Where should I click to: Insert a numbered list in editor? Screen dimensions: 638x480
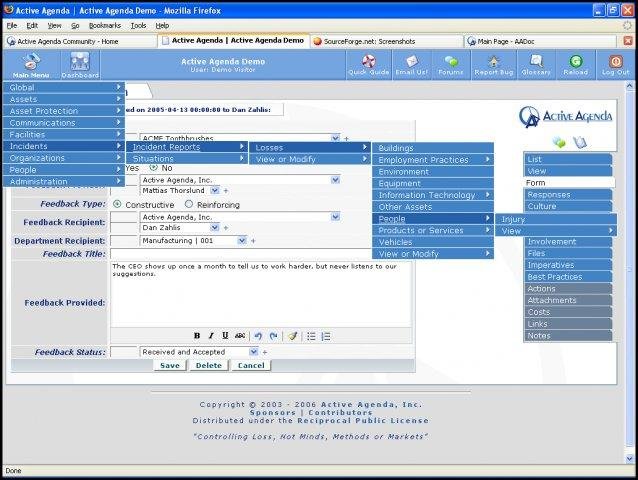[x=326, y=336]
